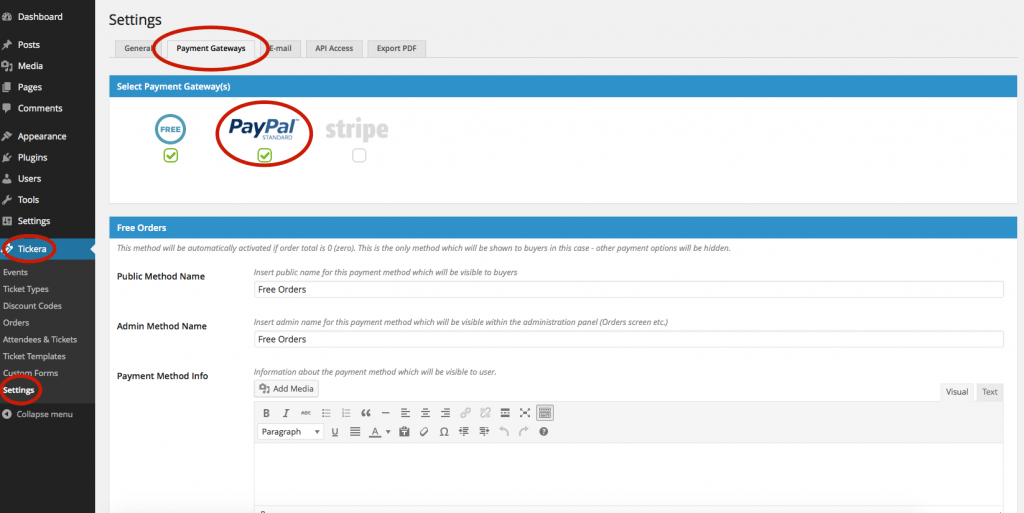The height and width of the screenshot is (513, 1024).
Task: Uncheck the Free Orders gateway checkbox
Action: pos(171,156)
